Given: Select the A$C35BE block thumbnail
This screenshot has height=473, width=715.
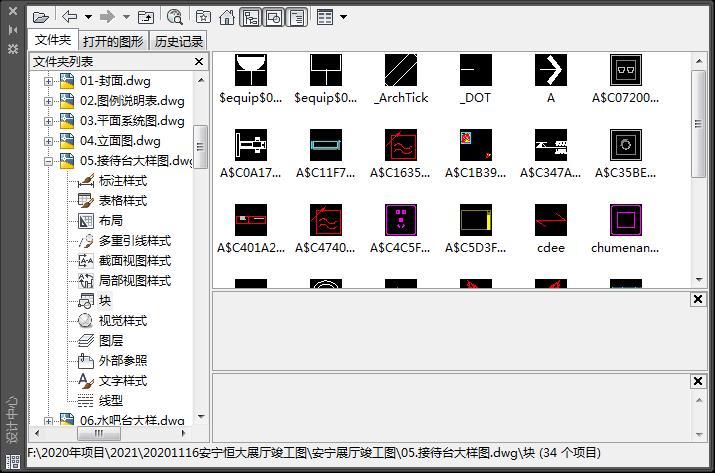Looking at the screenshot, I should (x=626, y=145).
